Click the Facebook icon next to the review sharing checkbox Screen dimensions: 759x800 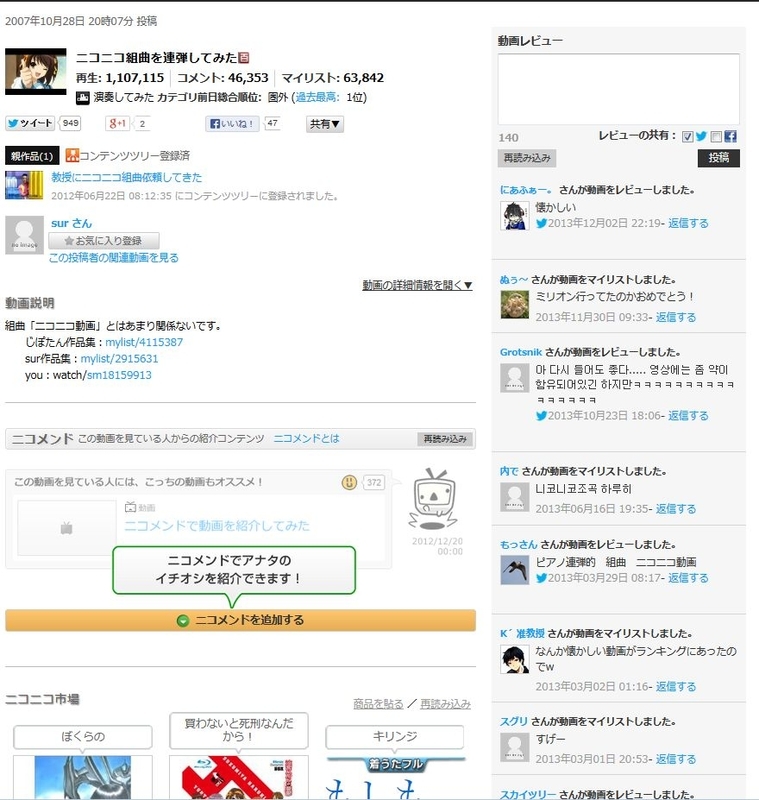pyautogui.click(x=730, y=136)
